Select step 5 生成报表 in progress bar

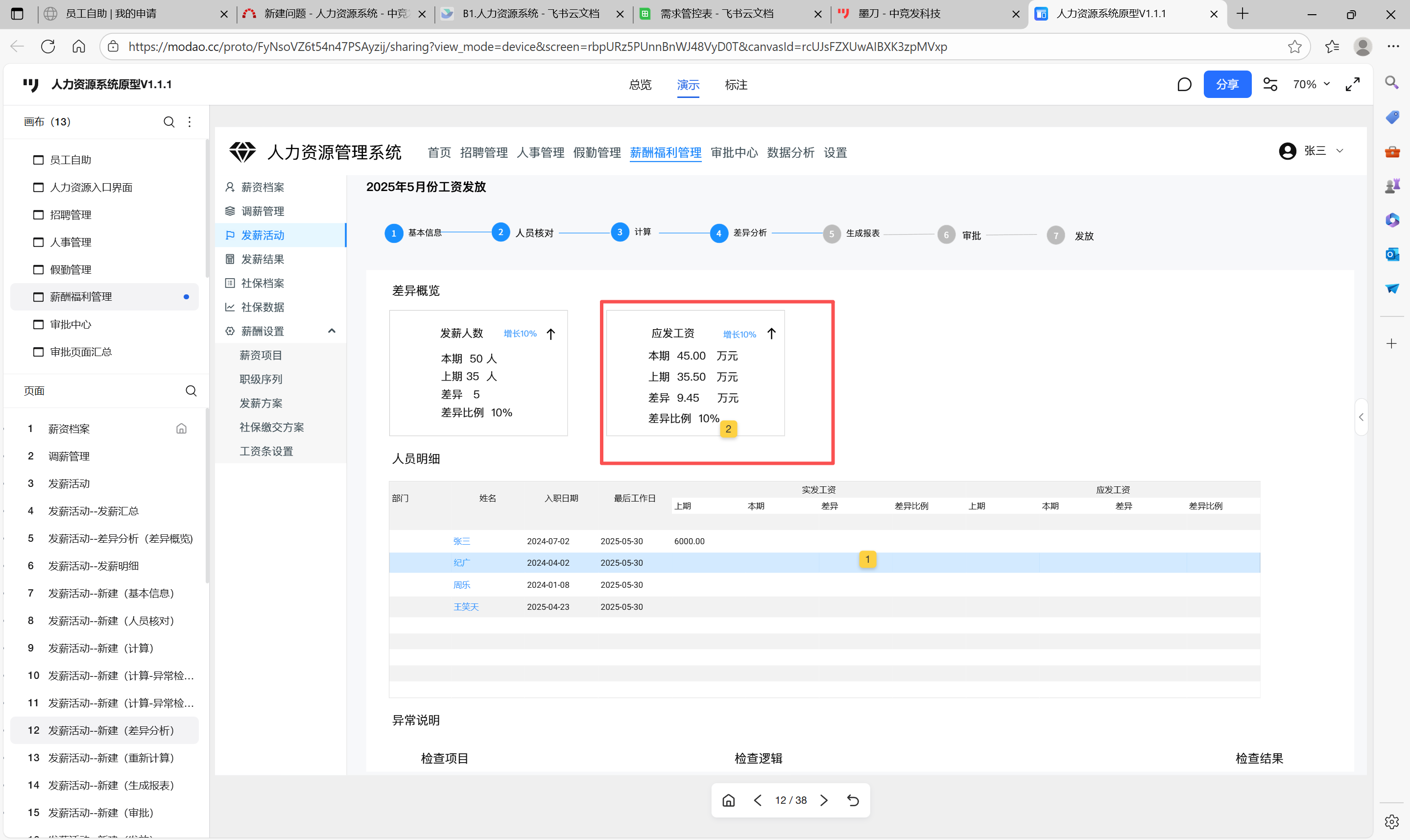[x=831, y=234]
